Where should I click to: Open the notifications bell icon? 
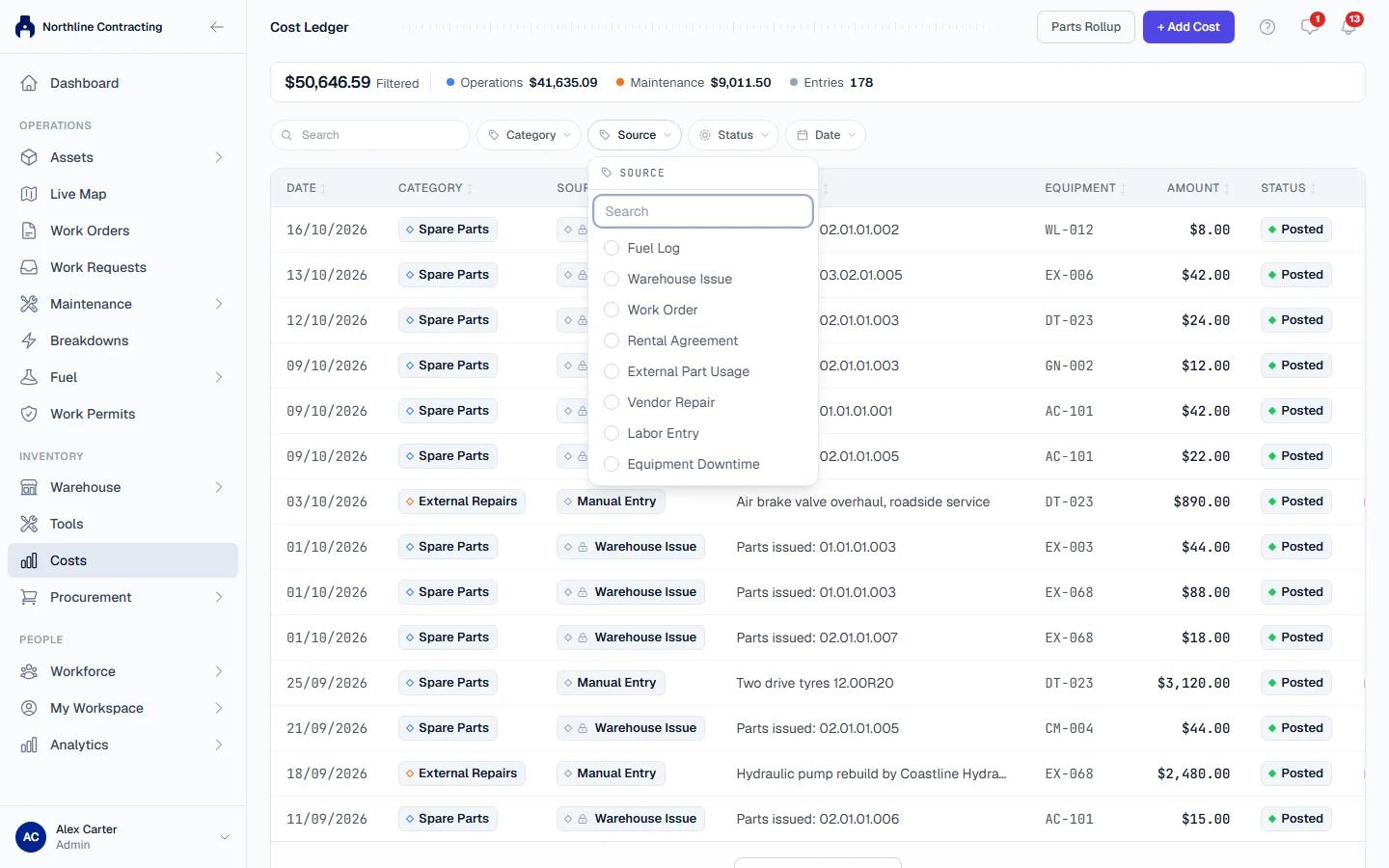1348,27
